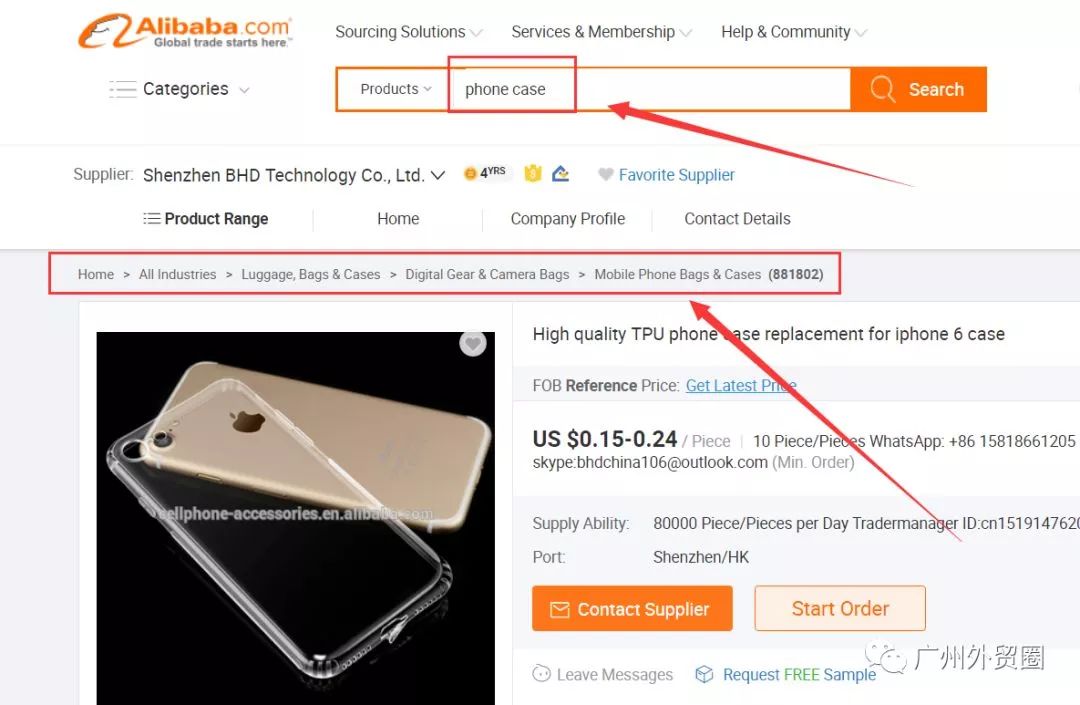Click the gold supplier 4YRS badge
Screen dimensions: 1080x705
[x=486, y=172]
